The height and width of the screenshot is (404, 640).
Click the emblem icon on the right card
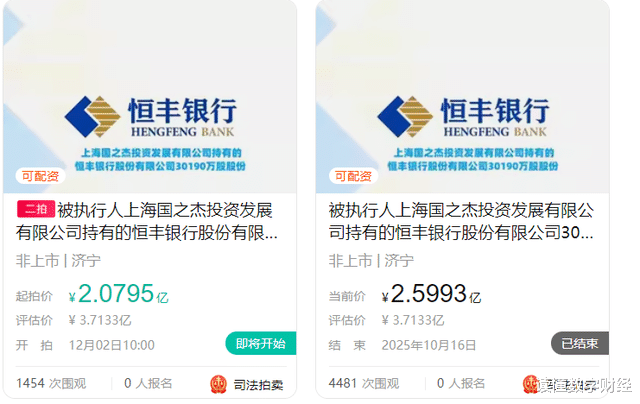pyautogui.click(x=530, y=384)
